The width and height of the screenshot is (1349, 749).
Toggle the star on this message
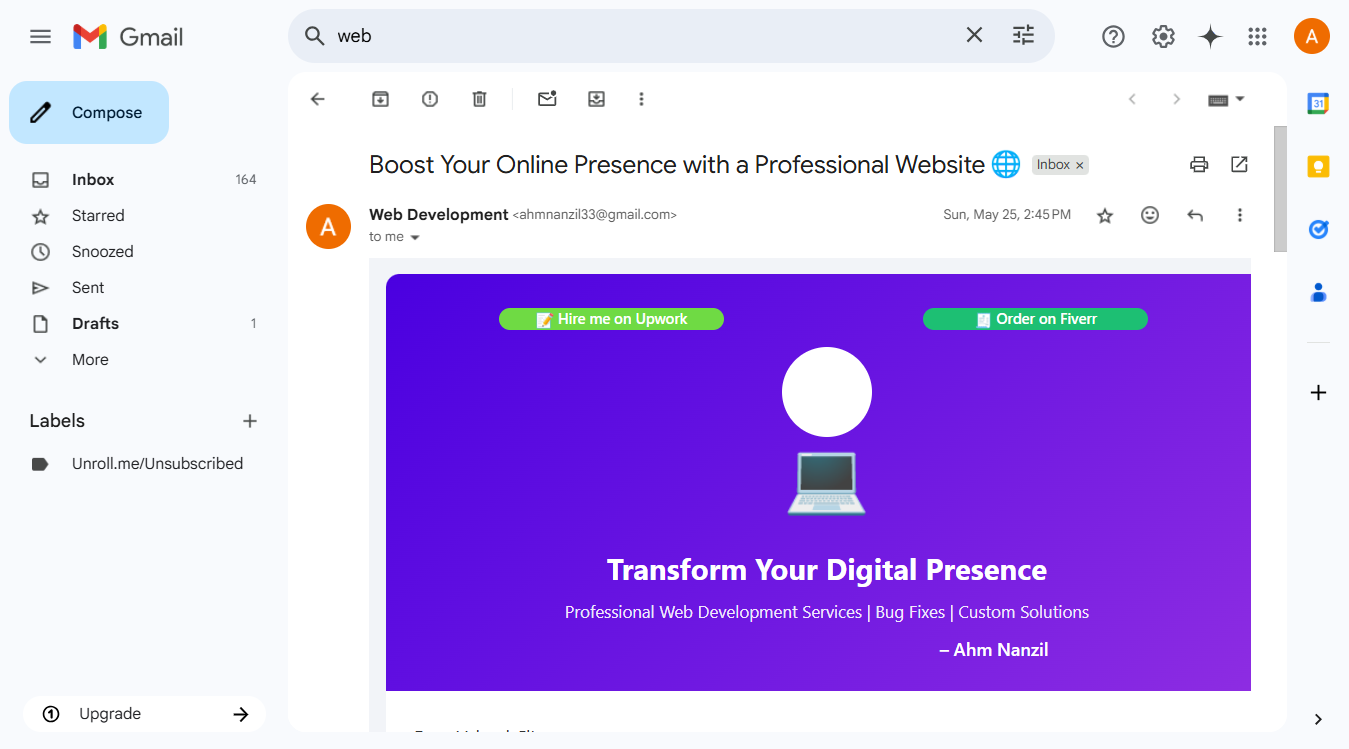[1105, 215]
